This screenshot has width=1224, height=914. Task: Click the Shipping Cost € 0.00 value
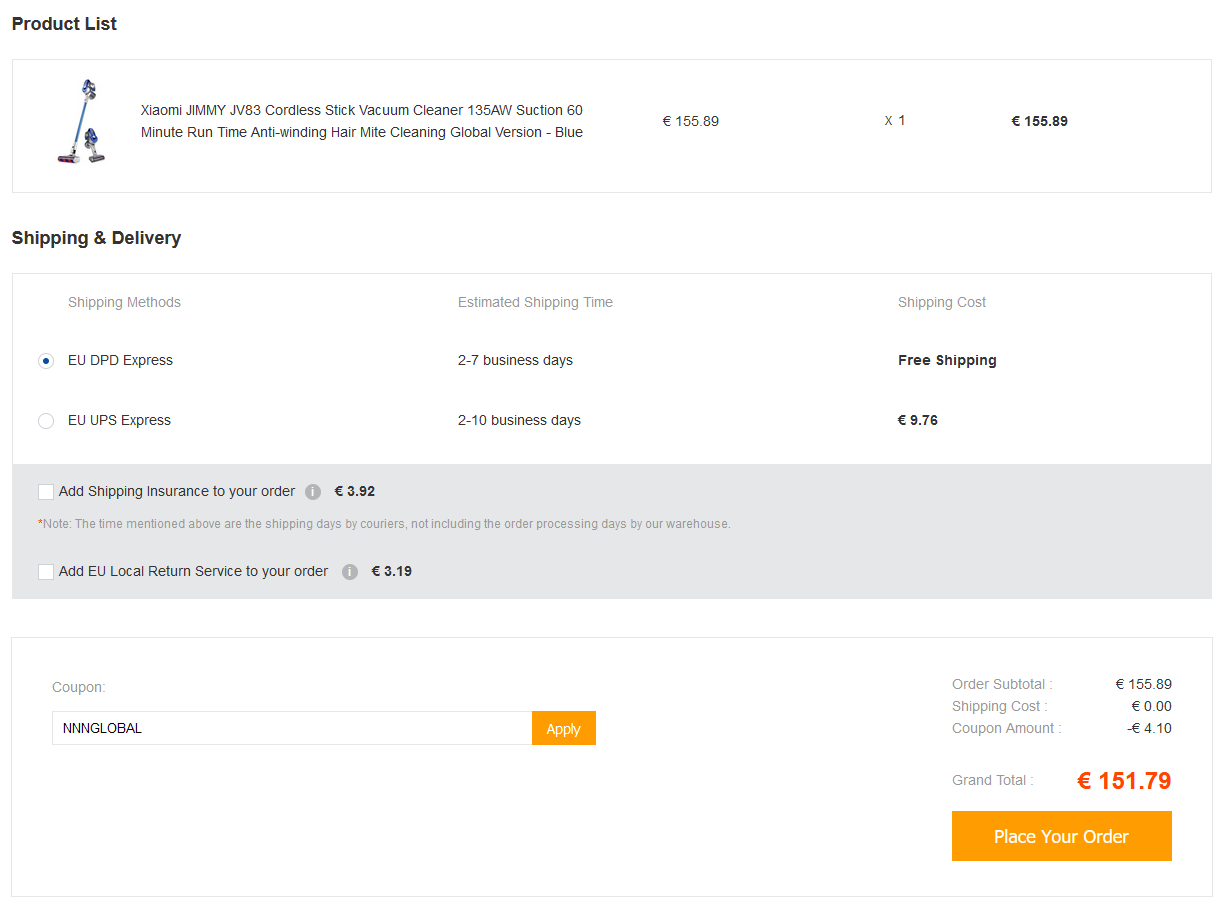pyautogui.click(x=1152, y=706)
